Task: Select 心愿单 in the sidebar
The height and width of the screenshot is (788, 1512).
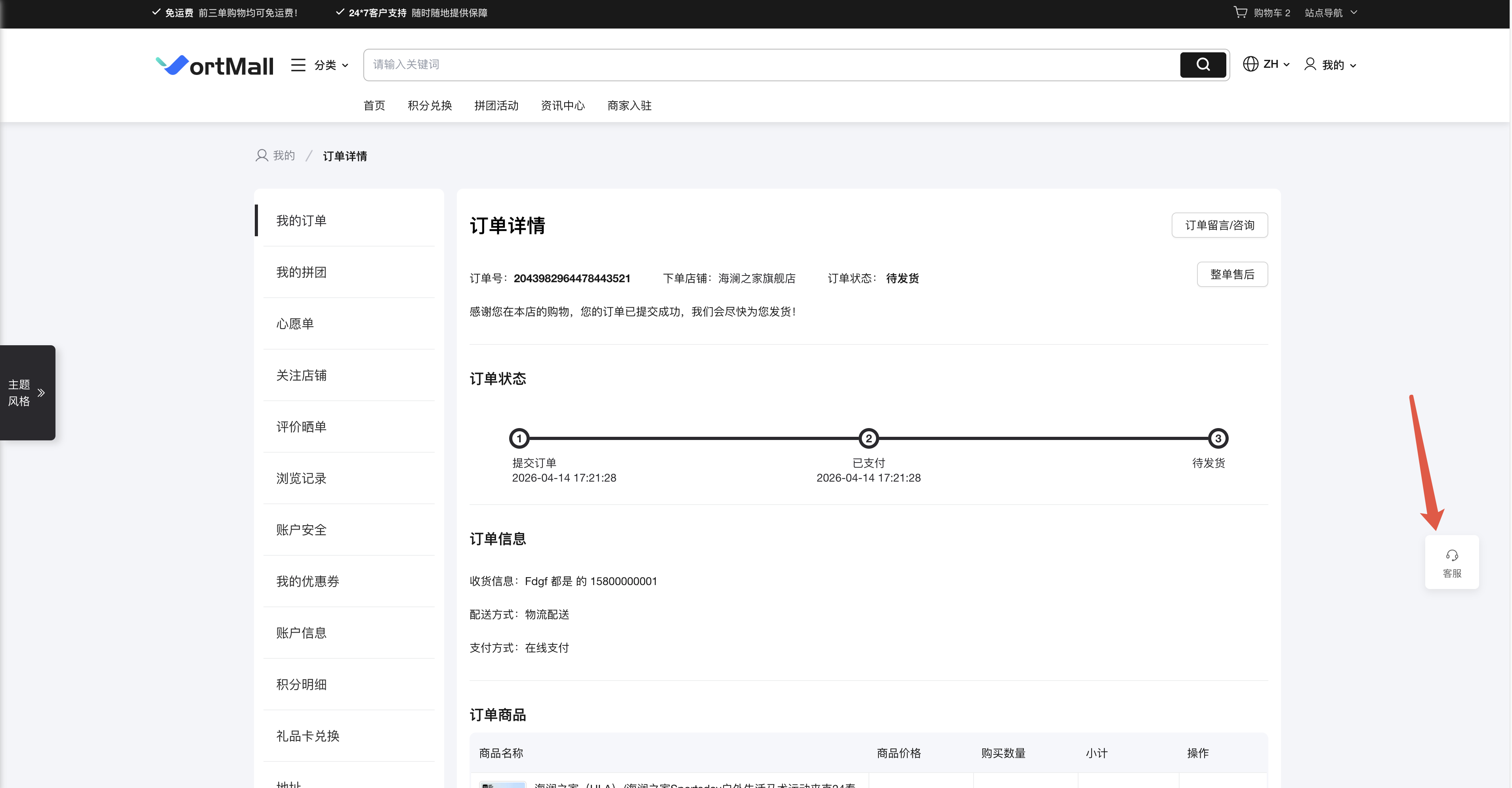Action: [x=295, y=323]
